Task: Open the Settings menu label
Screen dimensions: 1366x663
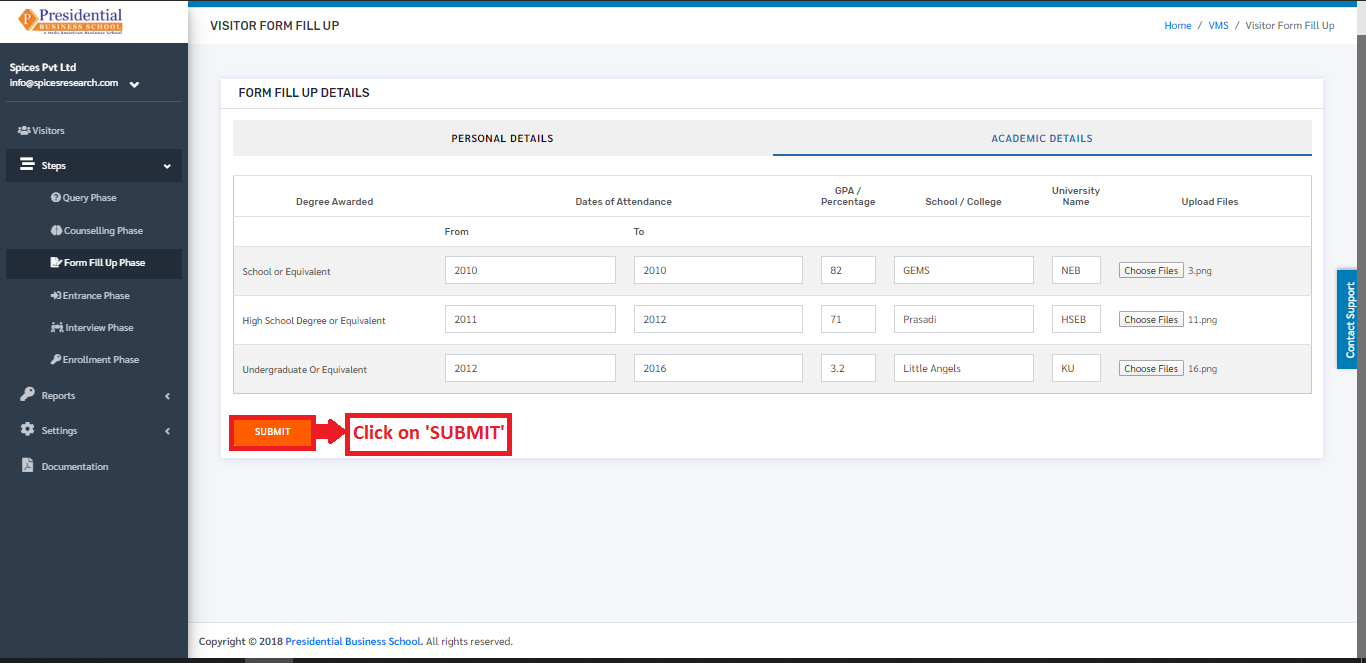Action: tap(59, 431)
